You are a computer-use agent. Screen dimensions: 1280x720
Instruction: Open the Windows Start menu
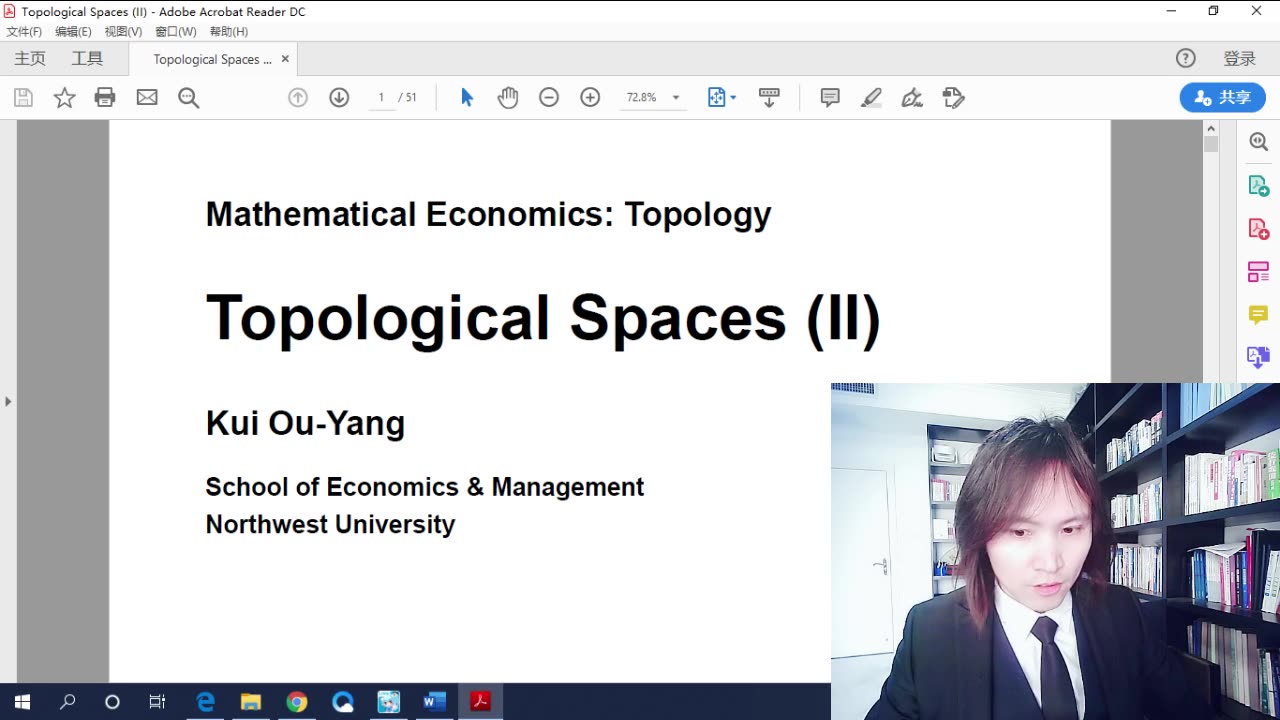(22, 702)
